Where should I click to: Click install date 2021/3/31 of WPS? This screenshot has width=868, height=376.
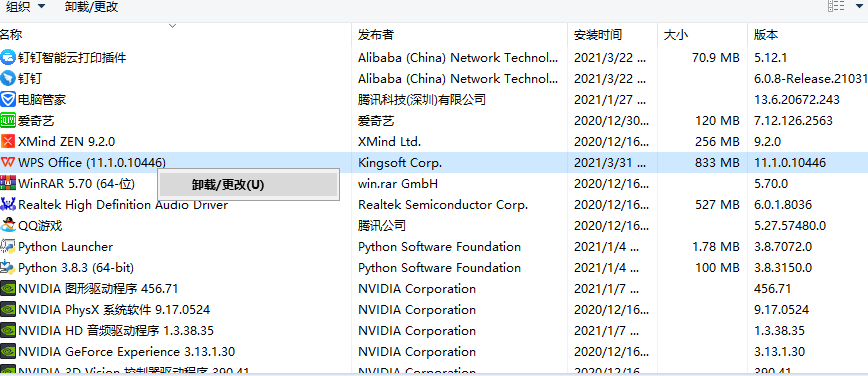[x=610, y=162]
